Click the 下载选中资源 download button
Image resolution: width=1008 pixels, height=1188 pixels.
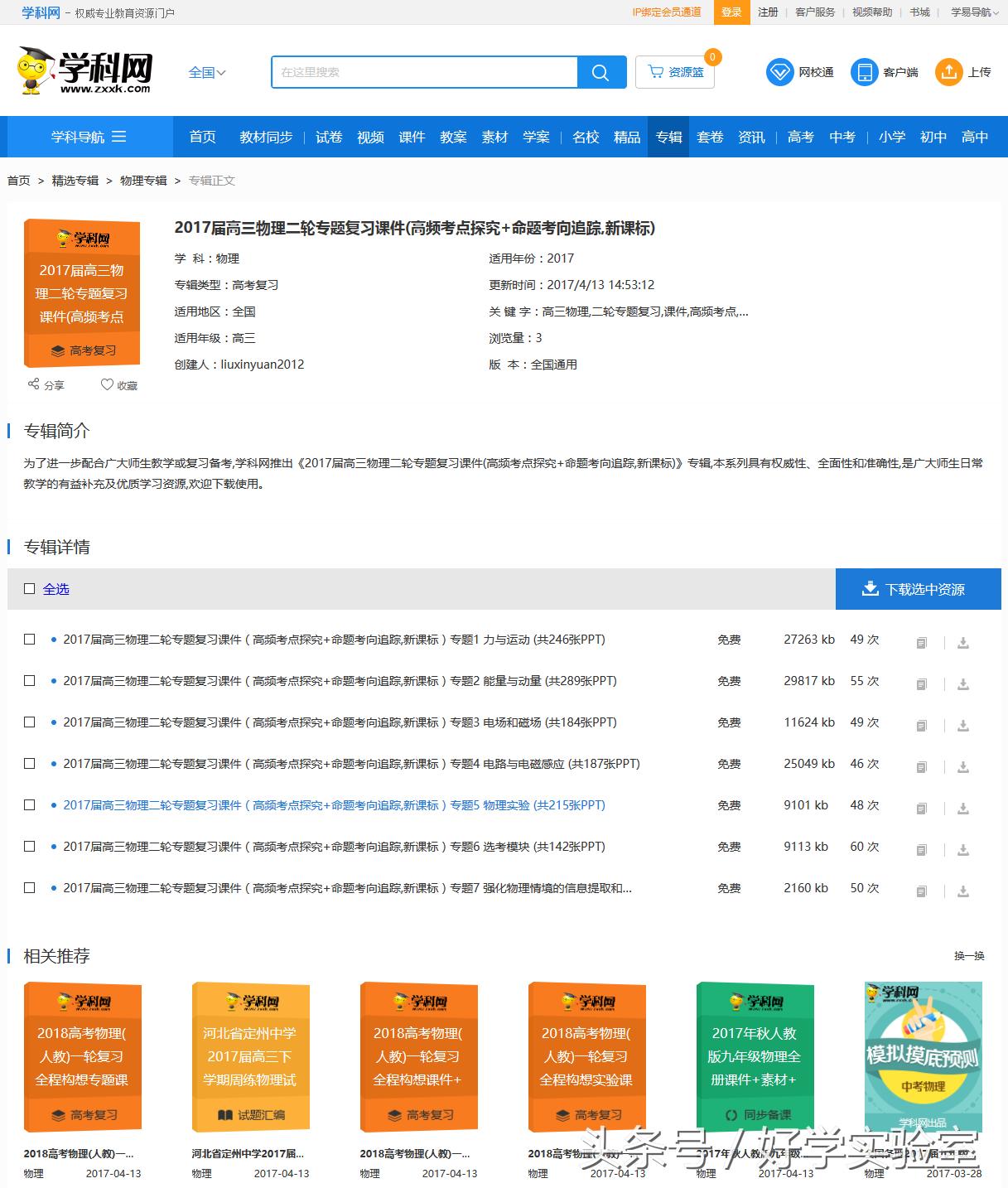pyautogui.click(x=918, y=589)
